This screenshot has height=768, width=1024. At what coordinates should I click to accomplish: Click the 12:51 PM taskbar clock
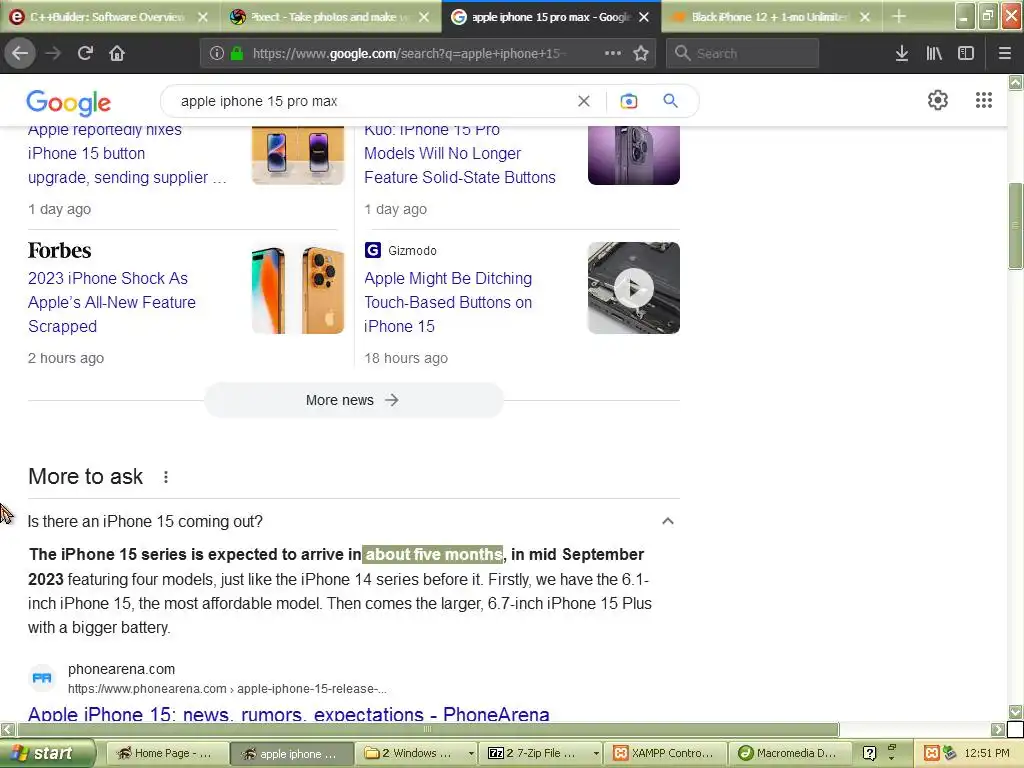[987, 753]
